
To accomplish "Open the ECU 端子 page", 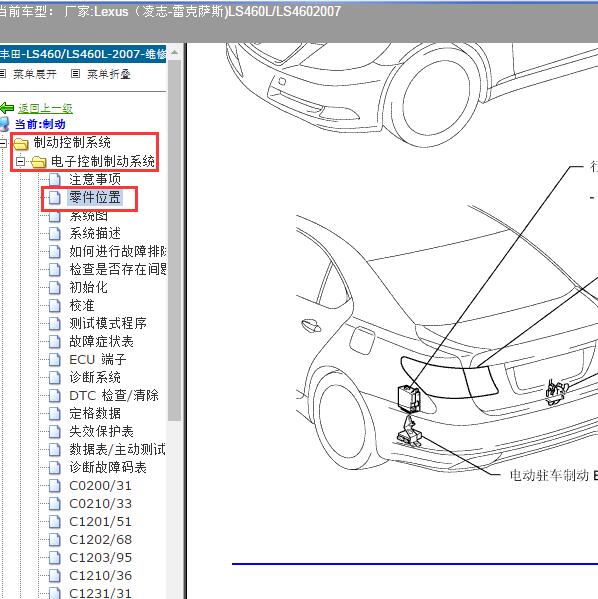I will coord(98,359).
